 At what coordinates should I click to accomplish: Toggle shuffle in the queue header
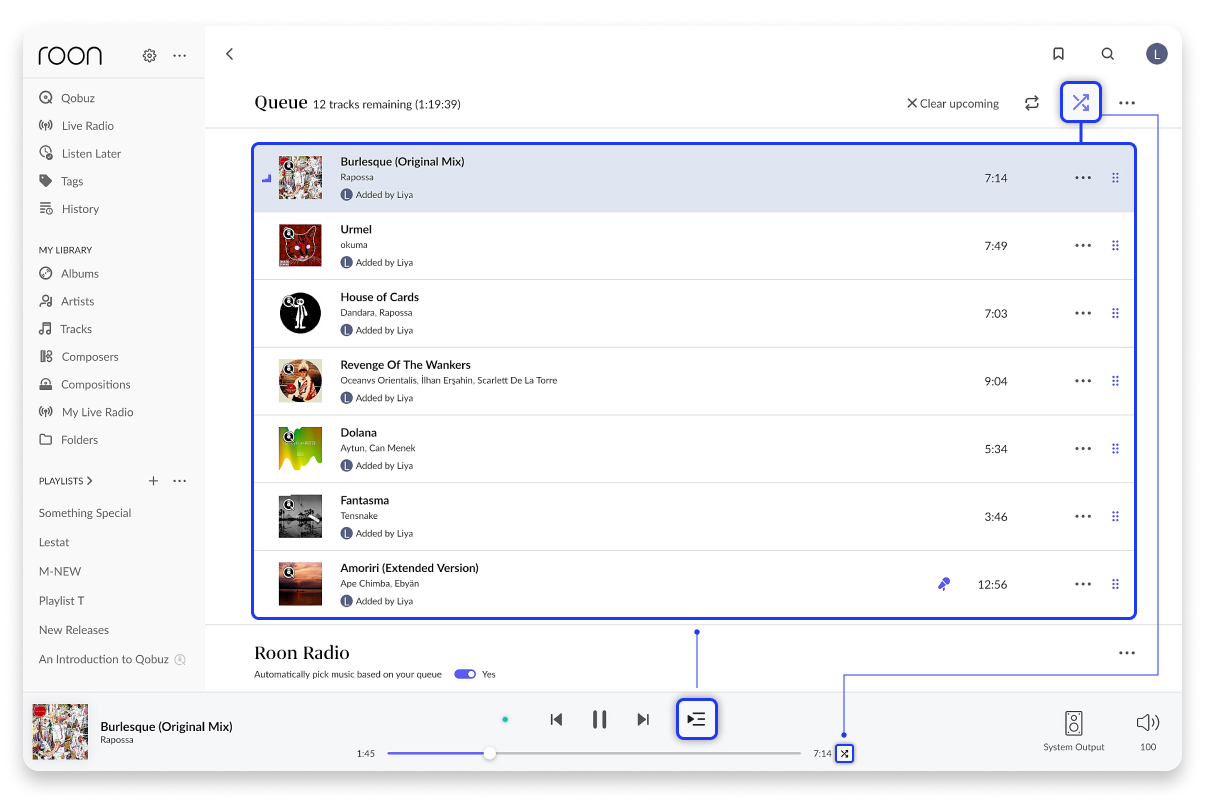[x=1081, y=102]
